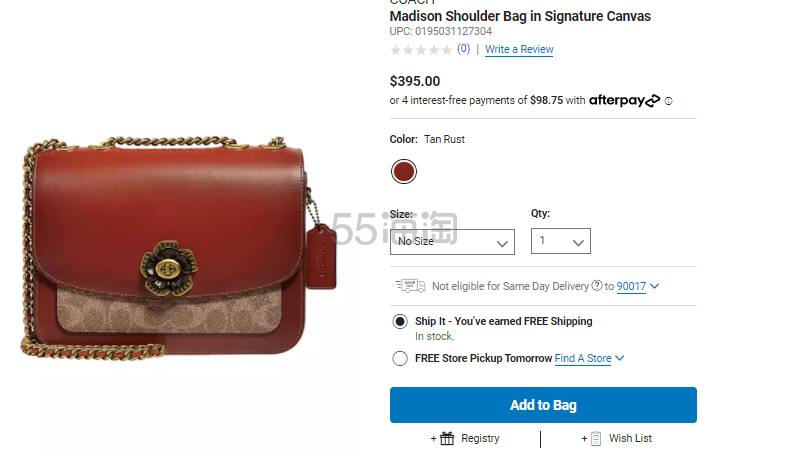Expand the Find A Store chevron
789x457 pixels.
tap(619, 358)
